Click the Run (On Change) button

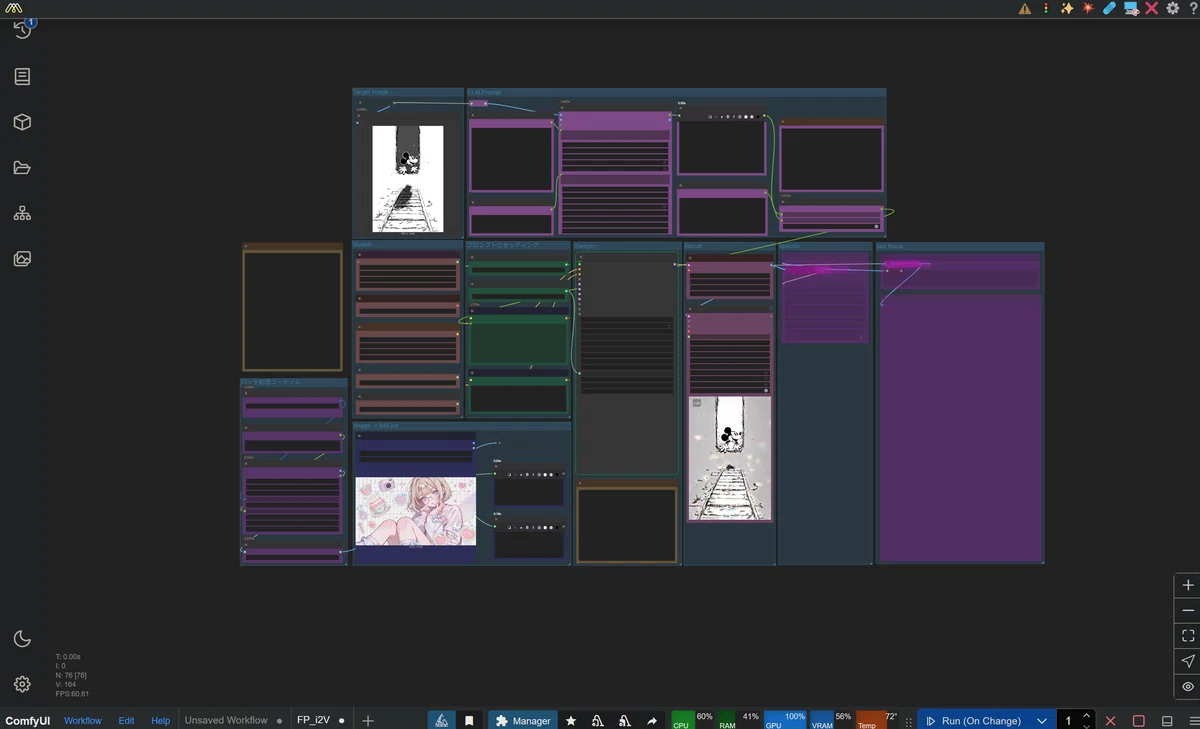point(974,721)
